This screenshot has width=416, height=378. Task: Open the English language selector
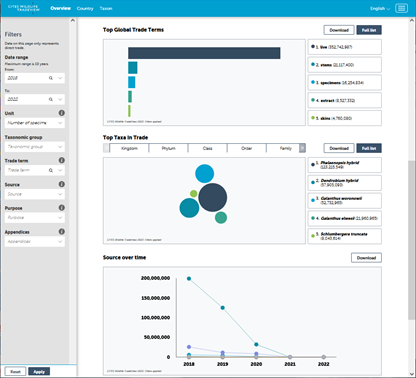(x=380, y=8)
